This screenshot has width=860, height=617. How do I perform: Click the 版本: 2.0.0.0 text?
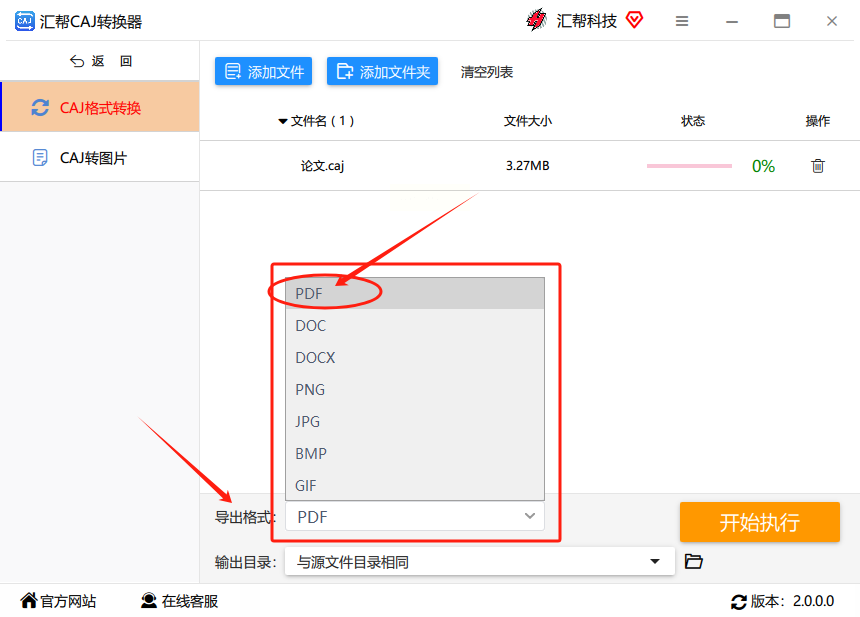click(792, 601)
